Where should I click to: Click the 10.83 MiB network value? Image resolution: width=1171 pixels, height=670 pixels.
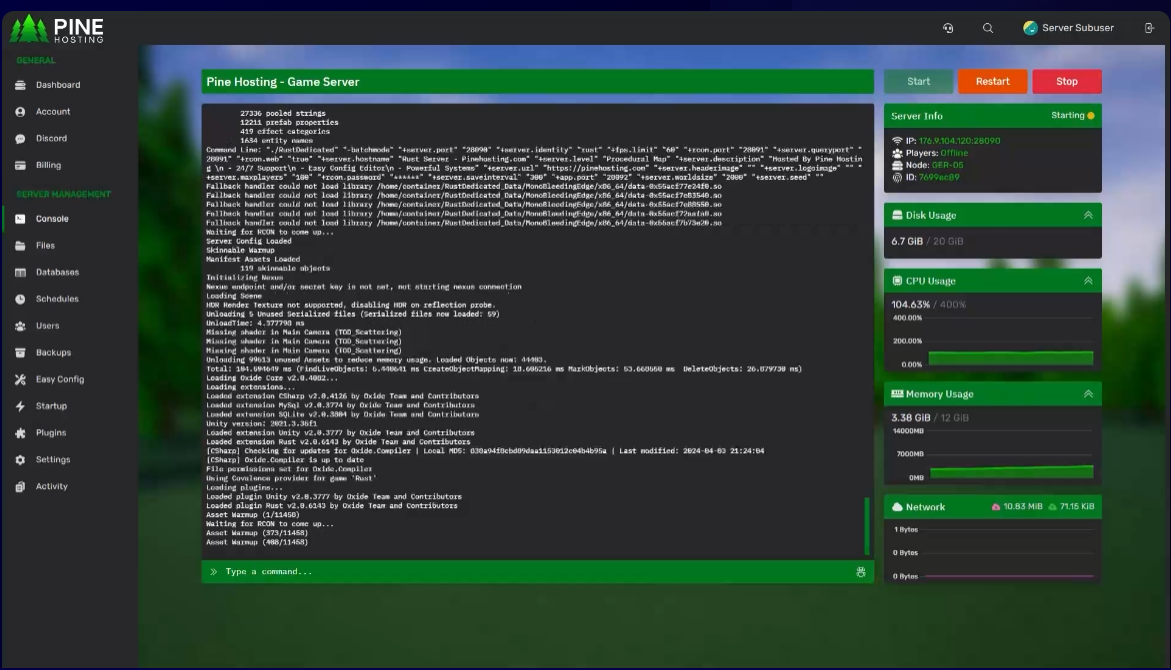pos(1022,506)
